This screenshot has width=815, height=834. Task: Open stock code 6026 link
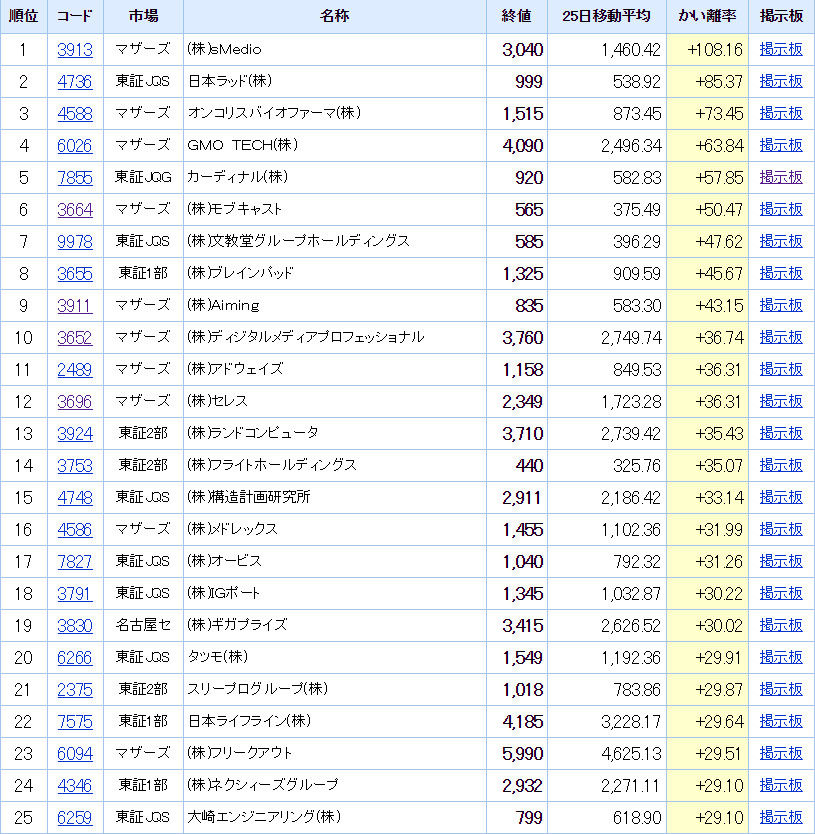[x=75, y=145]
